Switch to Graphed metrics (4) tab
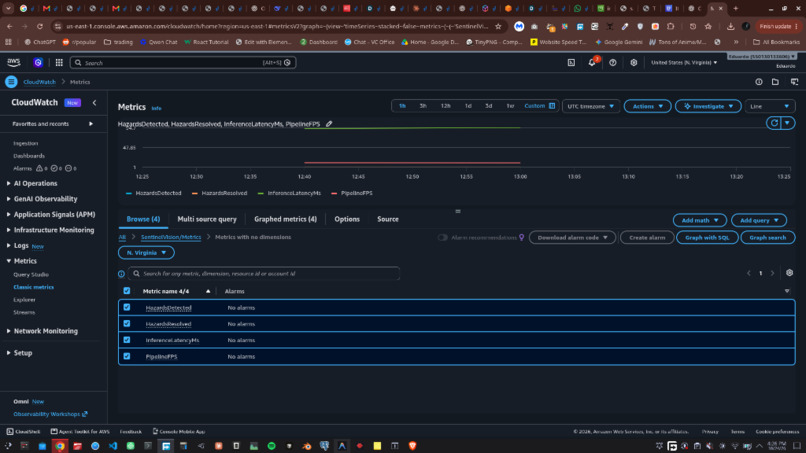Screen dimensions: 806x453 [285, 219]
